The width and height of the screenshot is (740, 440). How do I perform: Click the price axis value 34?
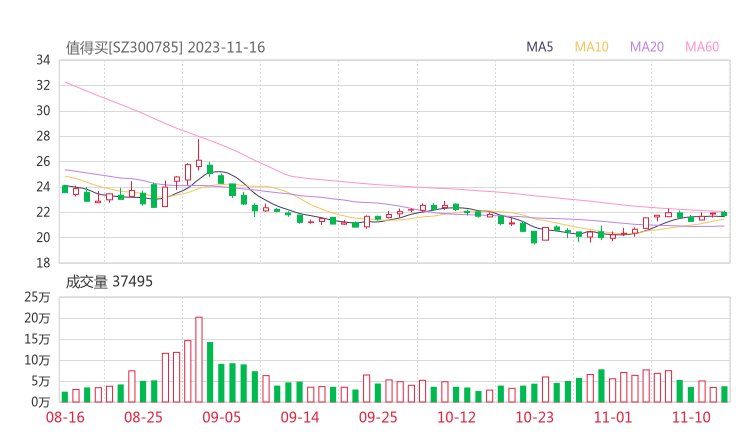(43, 60)
